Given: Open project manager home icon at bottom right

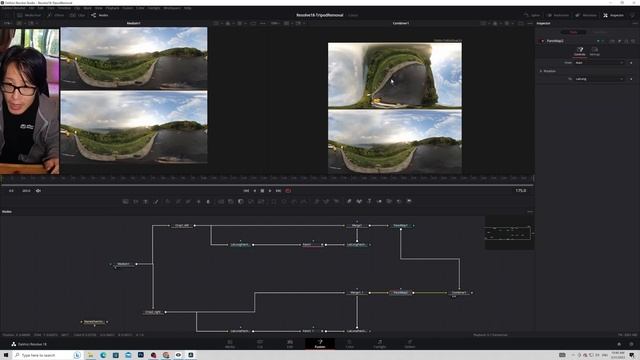Looking at the screenshot, I should tap(619, 344).
